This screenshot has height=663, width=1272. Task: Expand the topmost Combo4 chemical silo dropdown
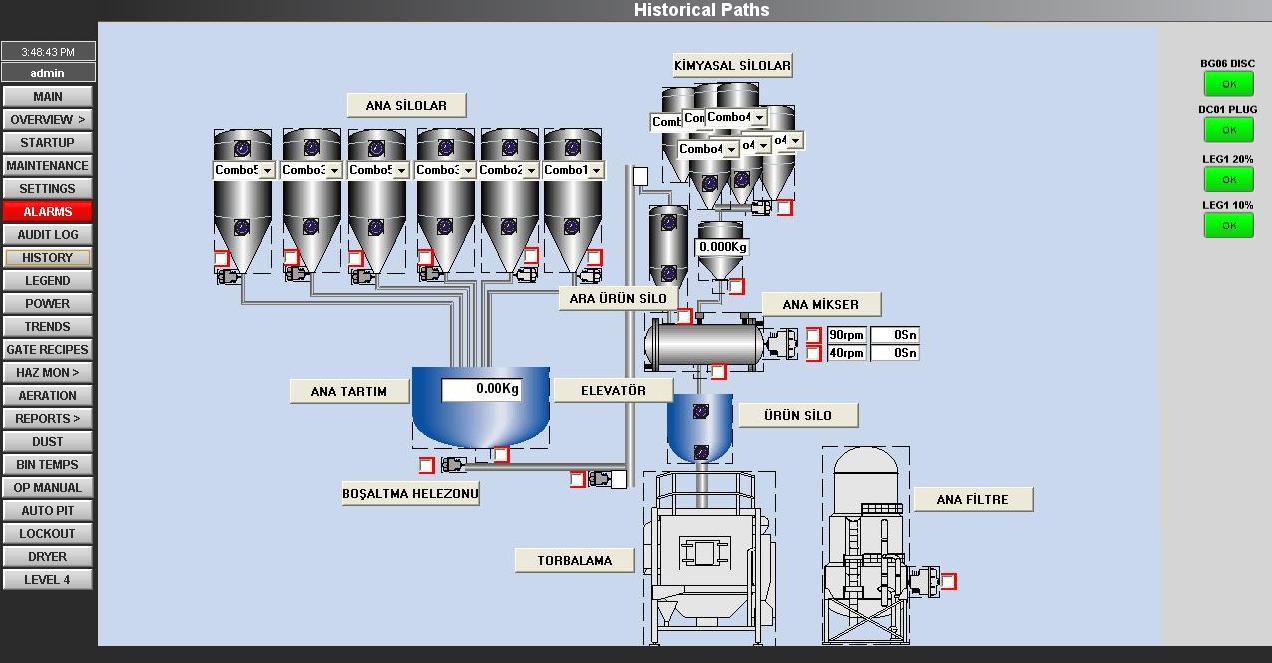click(759, 118)
